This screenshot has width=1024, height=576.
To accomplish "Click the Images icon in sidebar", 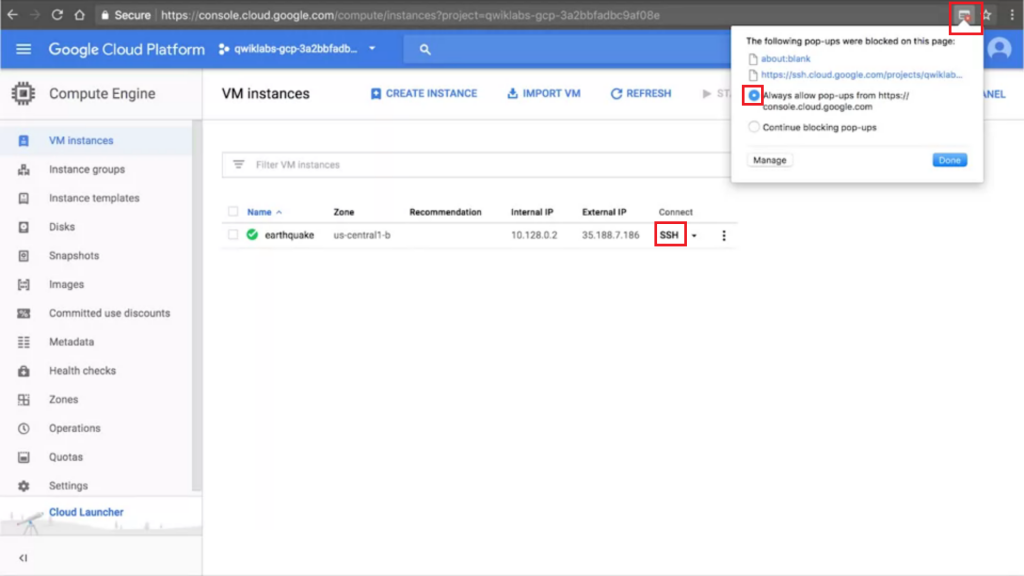I will (24, 284).
